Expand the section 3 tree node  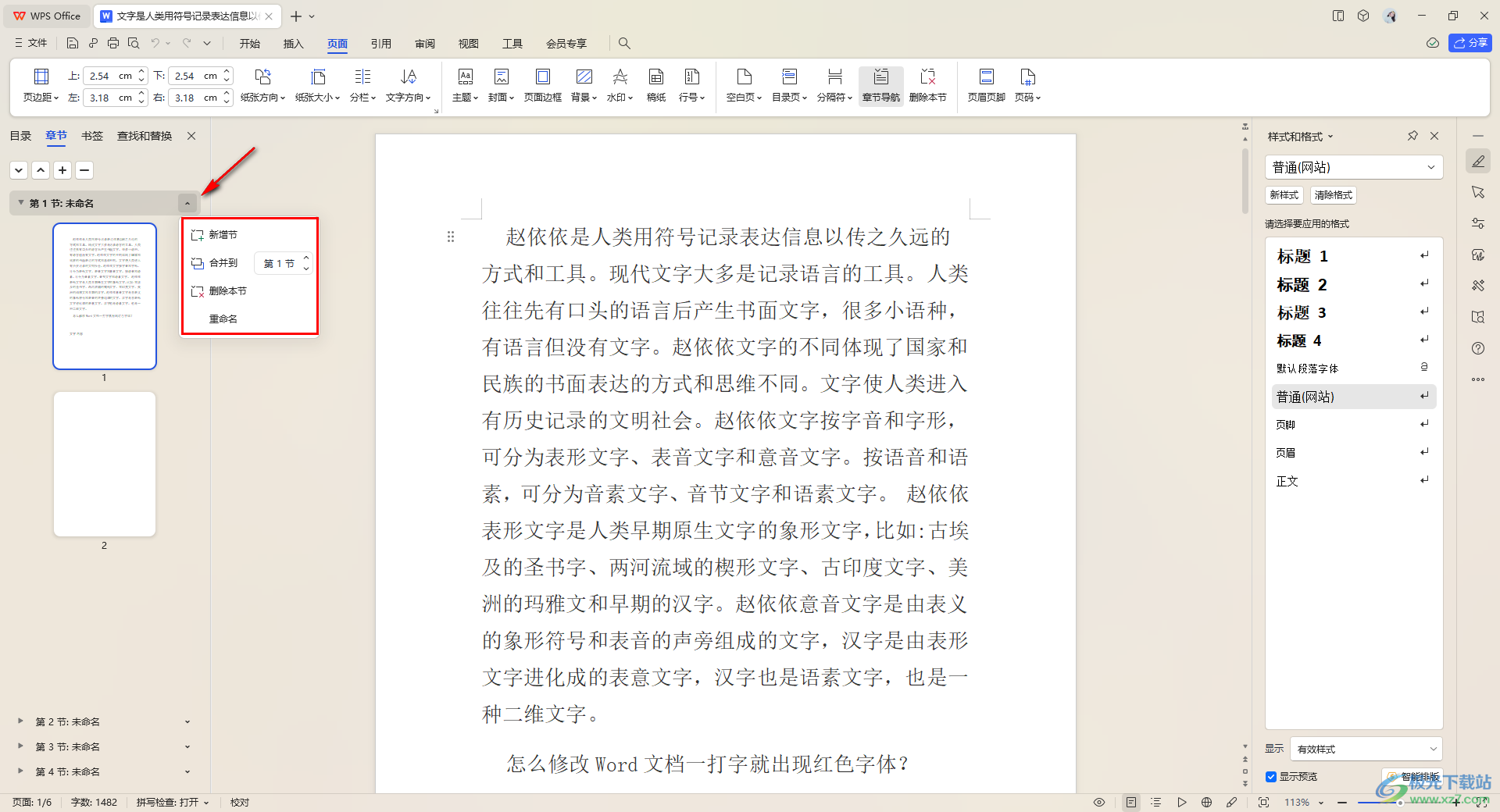20,746
